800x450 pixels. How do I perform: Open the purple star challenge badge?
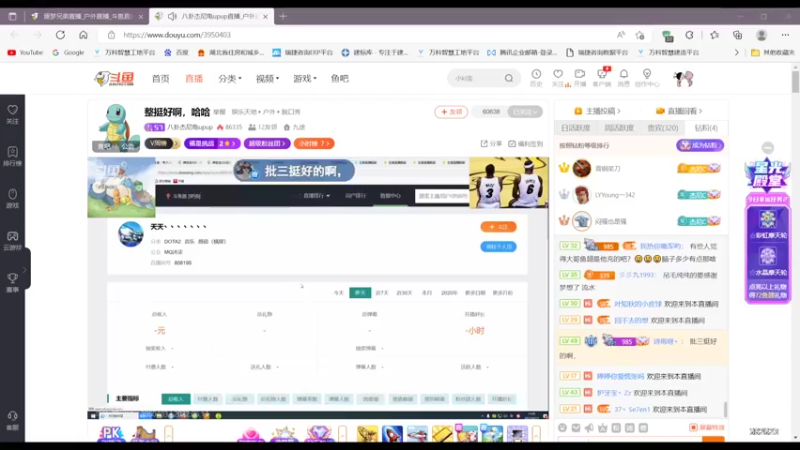pos(212,143)
